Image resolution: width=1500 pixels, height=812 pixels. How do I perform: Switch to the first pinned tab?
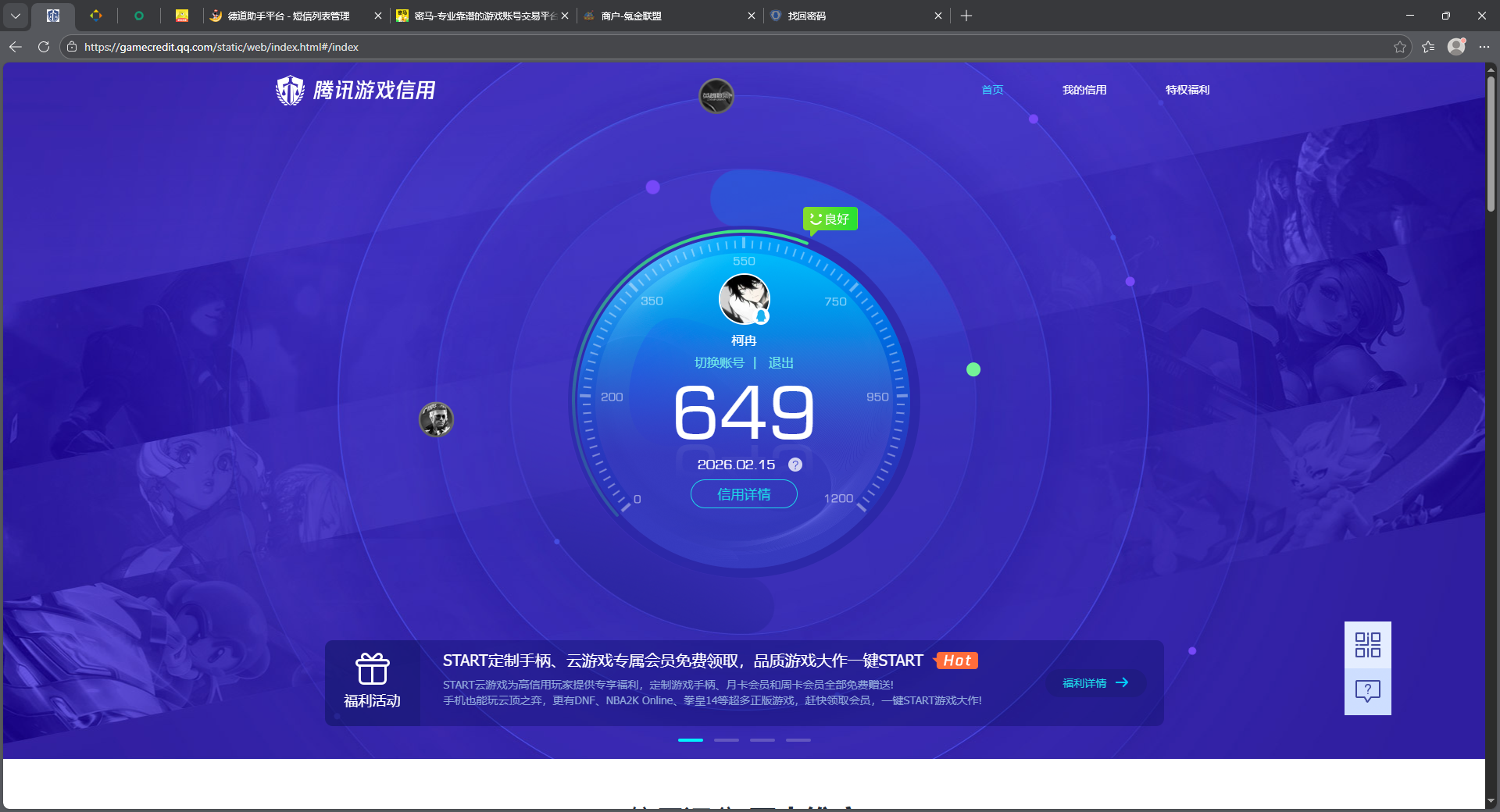coord(53,16)
